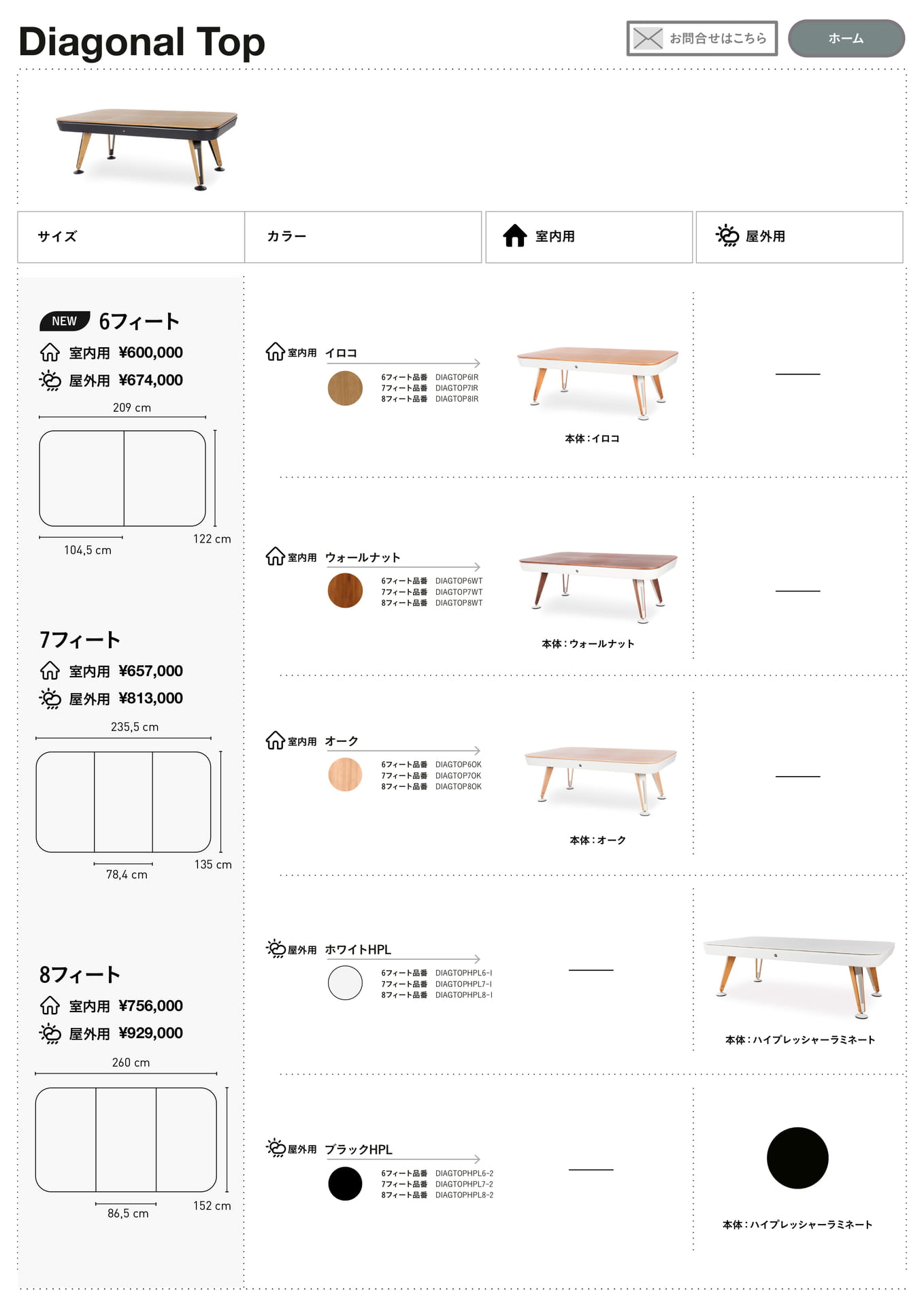Viewport: 924px width, 1307px height.
Task: Select the ブラックHPL black swatch
Action: [345, 1184]
